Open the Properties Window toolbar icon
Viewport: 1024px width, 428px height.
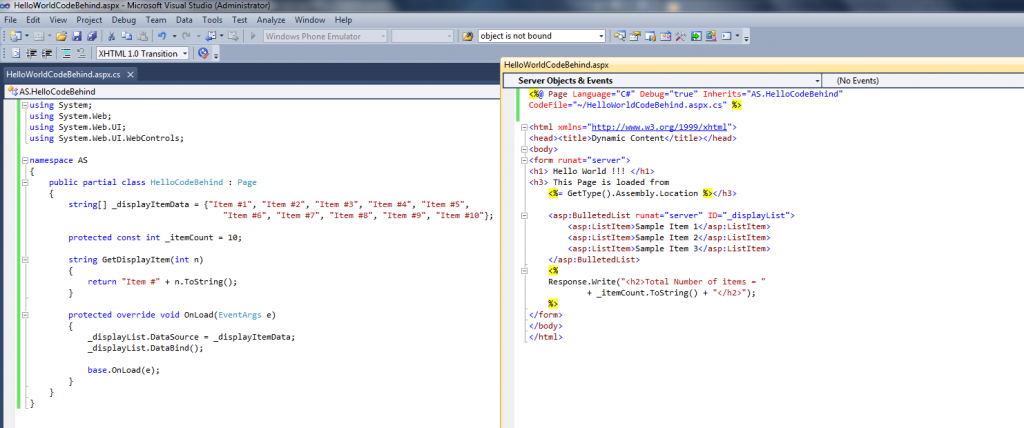[635, 36]
